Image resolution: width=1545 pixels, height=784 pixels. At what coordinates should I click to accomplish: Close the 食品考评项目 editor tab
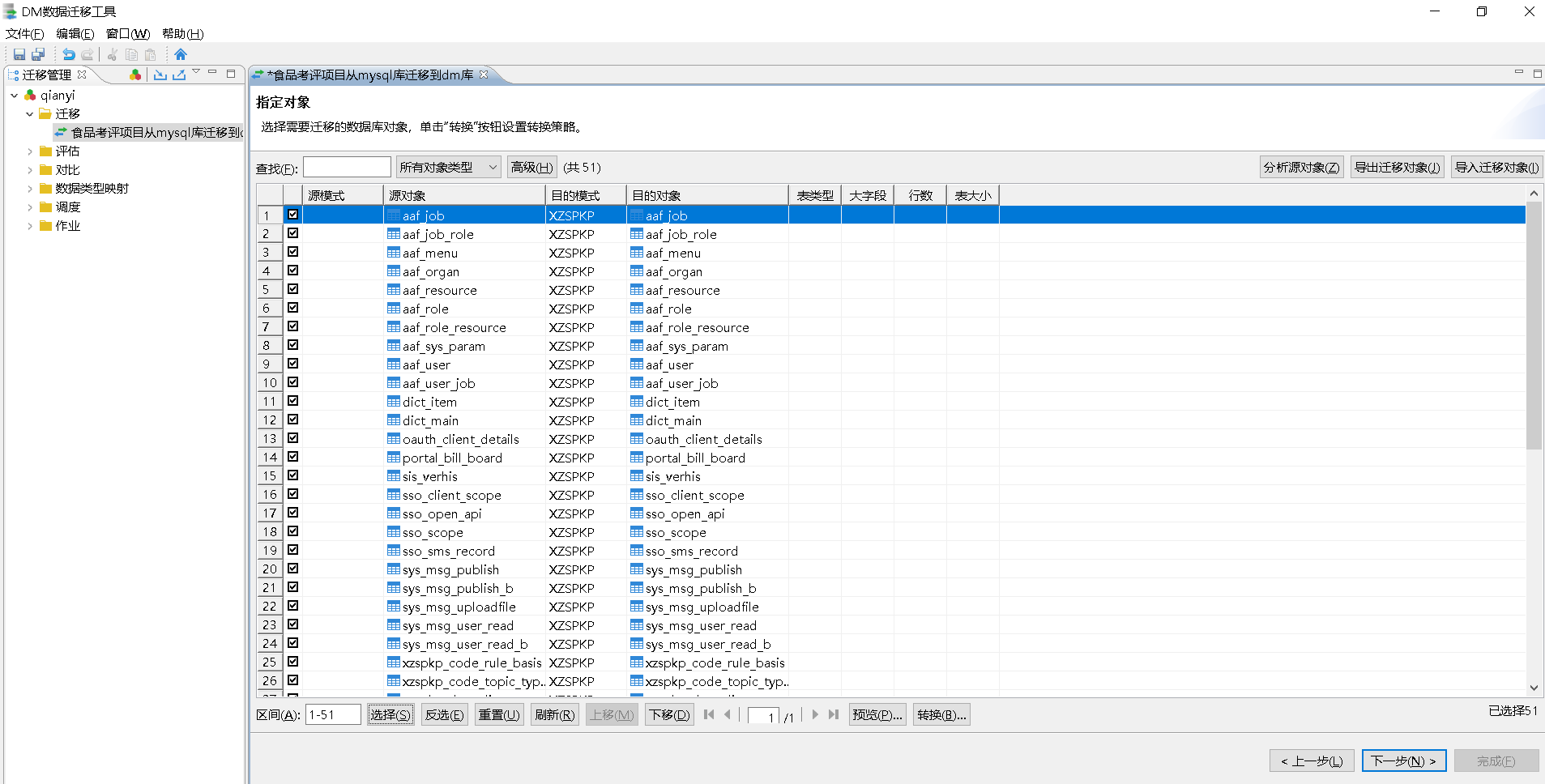tap(484, 75)
